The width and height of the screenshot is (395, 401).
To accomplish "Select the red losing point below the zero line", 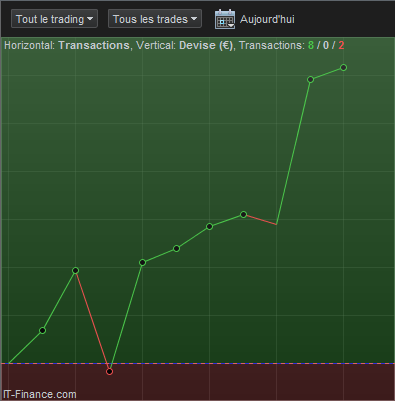I will pos(109,371).
